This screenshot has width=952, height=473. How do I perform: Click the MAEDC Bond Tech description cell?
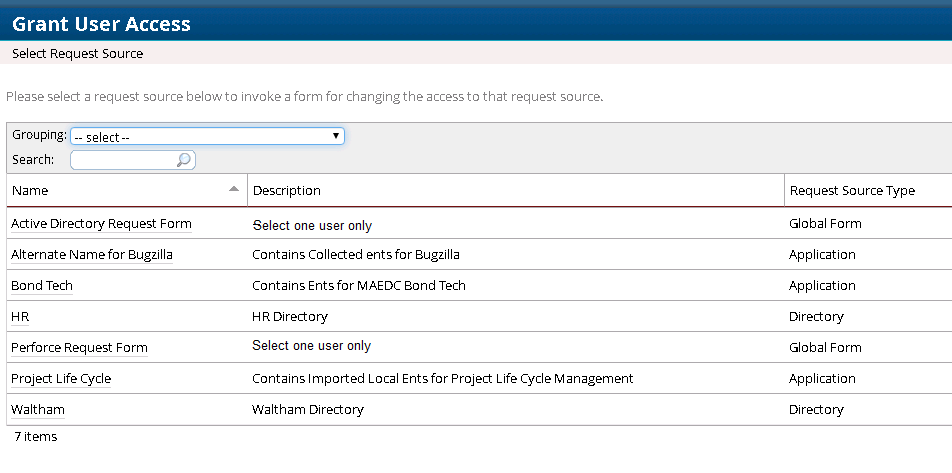(x=359, y=286)
